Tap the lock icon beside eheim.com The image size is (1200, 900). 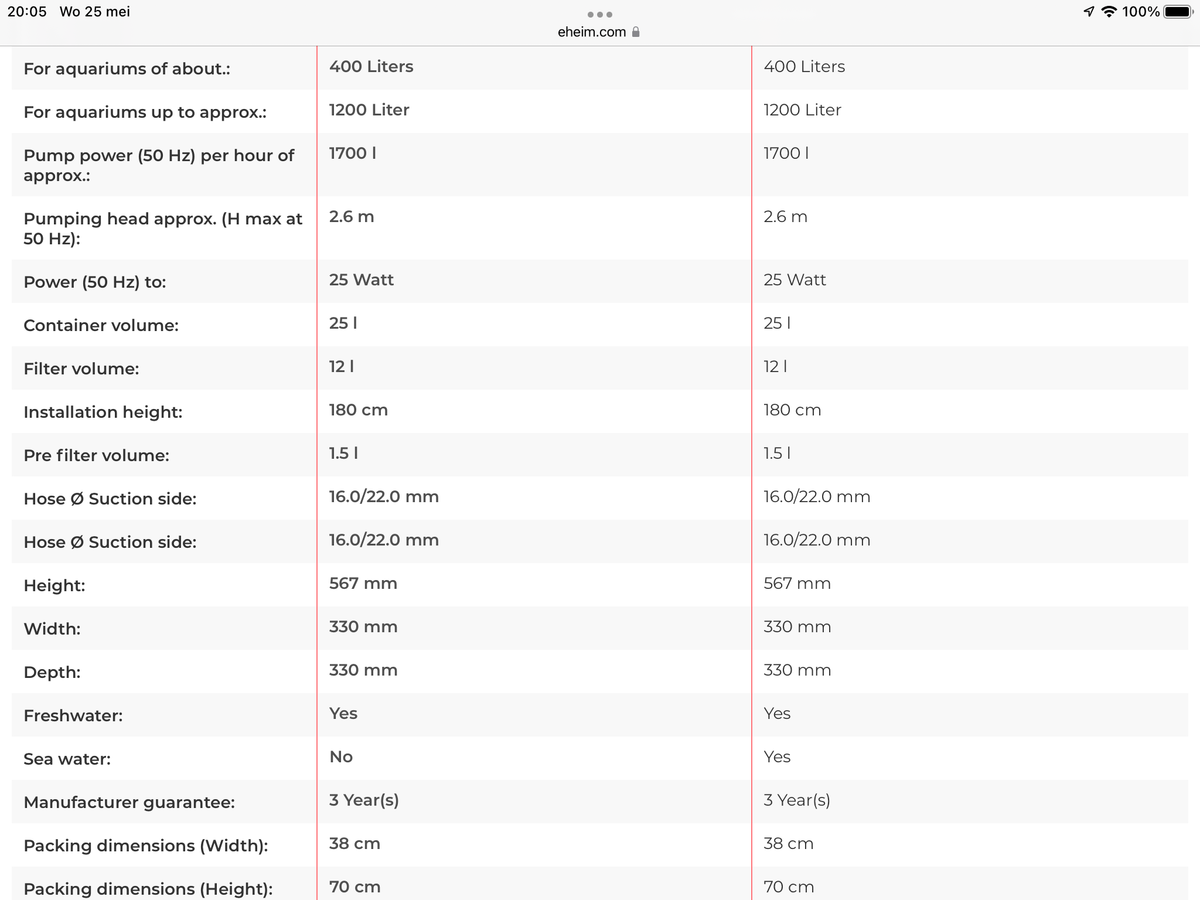(637, 31)
